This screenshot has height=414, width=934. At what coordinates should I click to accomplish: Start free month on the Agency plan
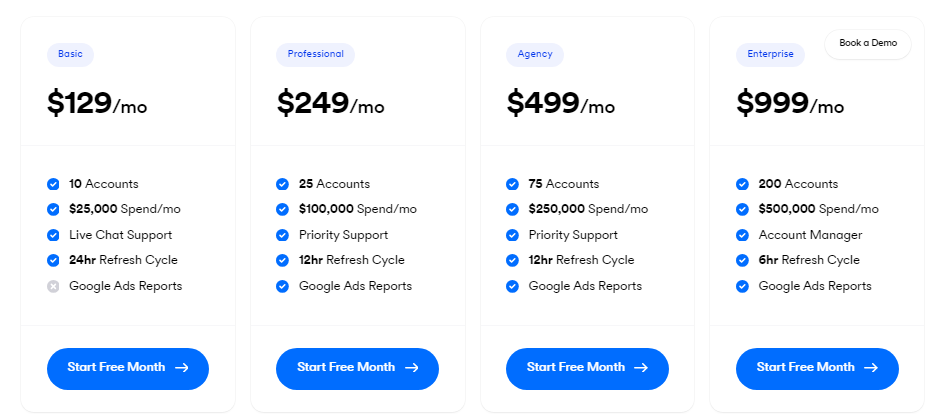[587, 369]
